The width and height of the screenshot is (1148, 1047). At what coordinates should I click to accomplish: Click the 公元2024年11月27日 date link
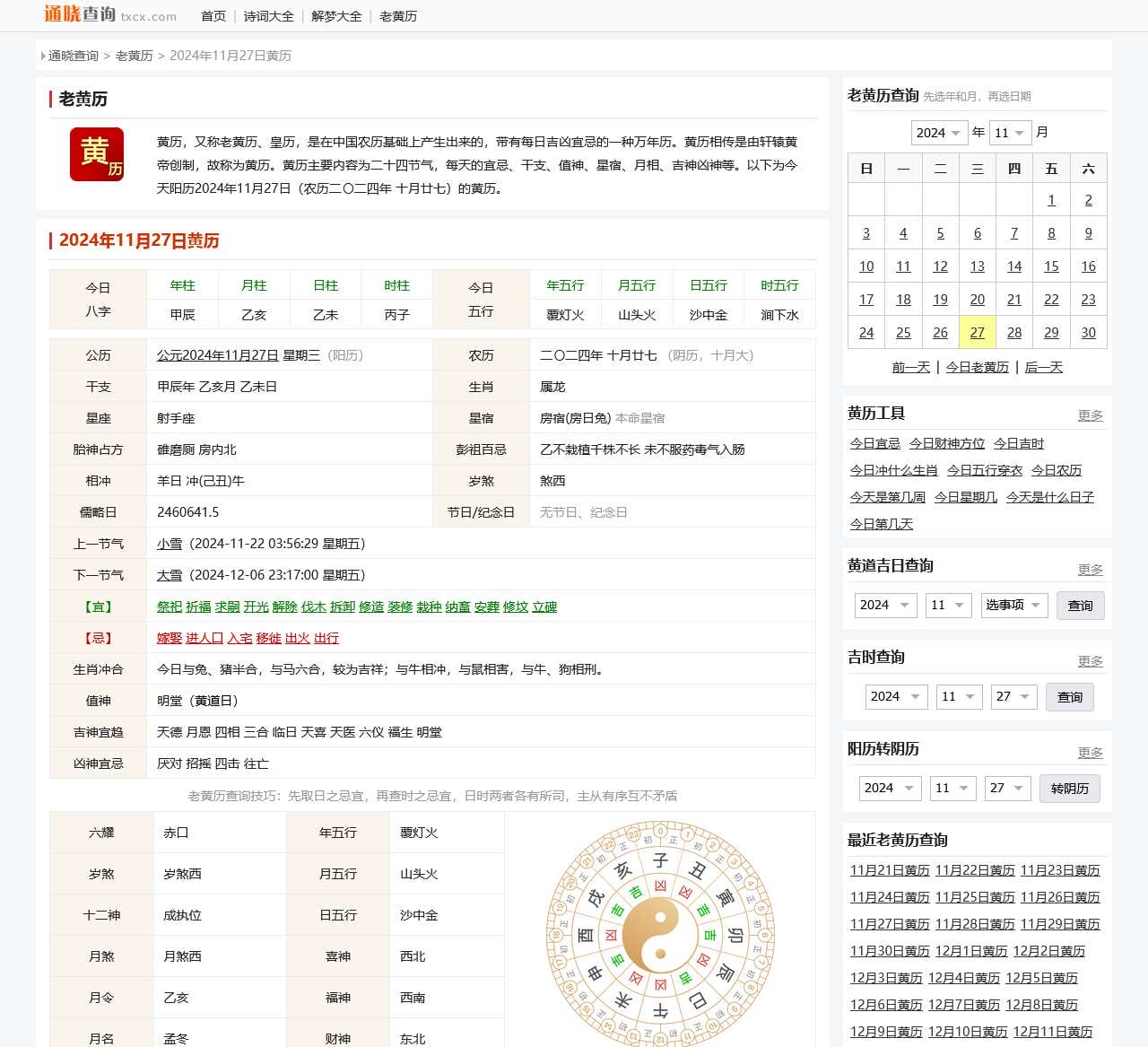[218, 355]
